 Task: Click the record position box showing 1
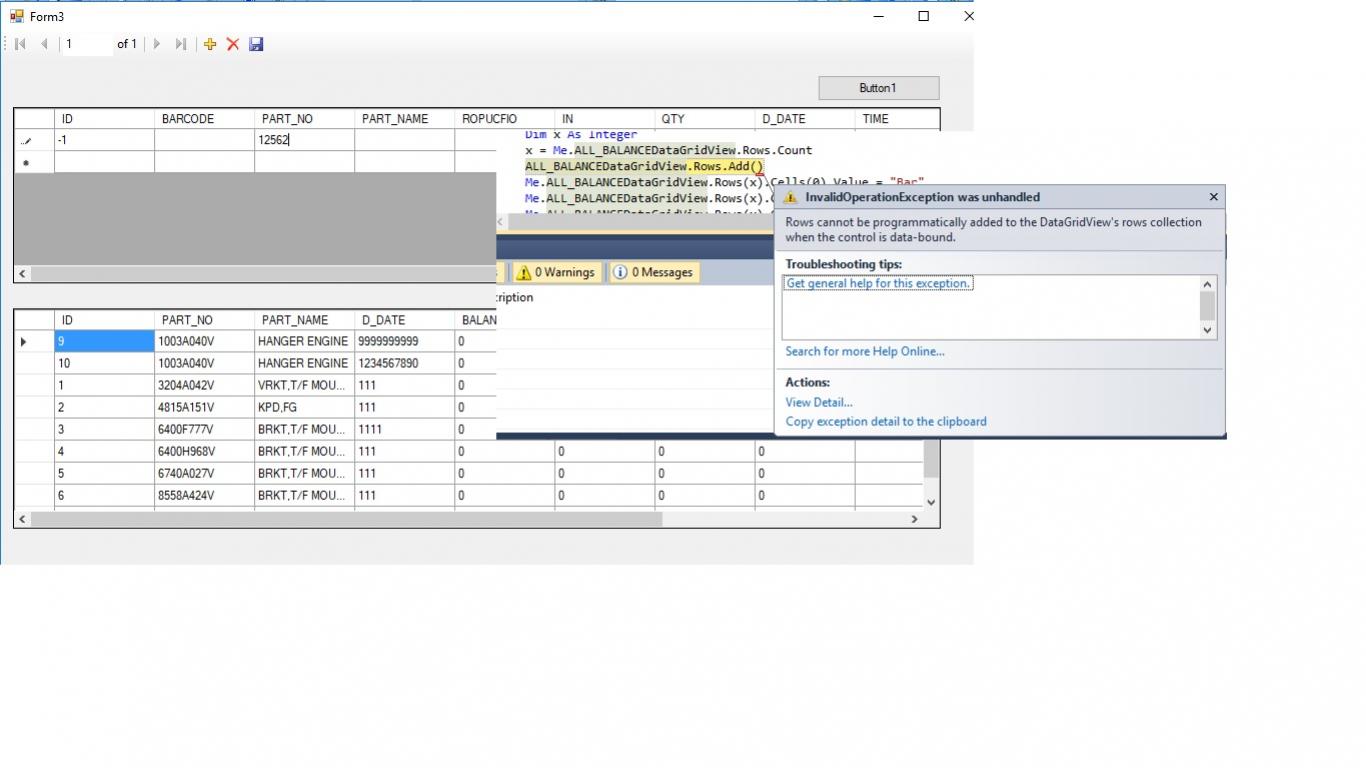(86, 44)
